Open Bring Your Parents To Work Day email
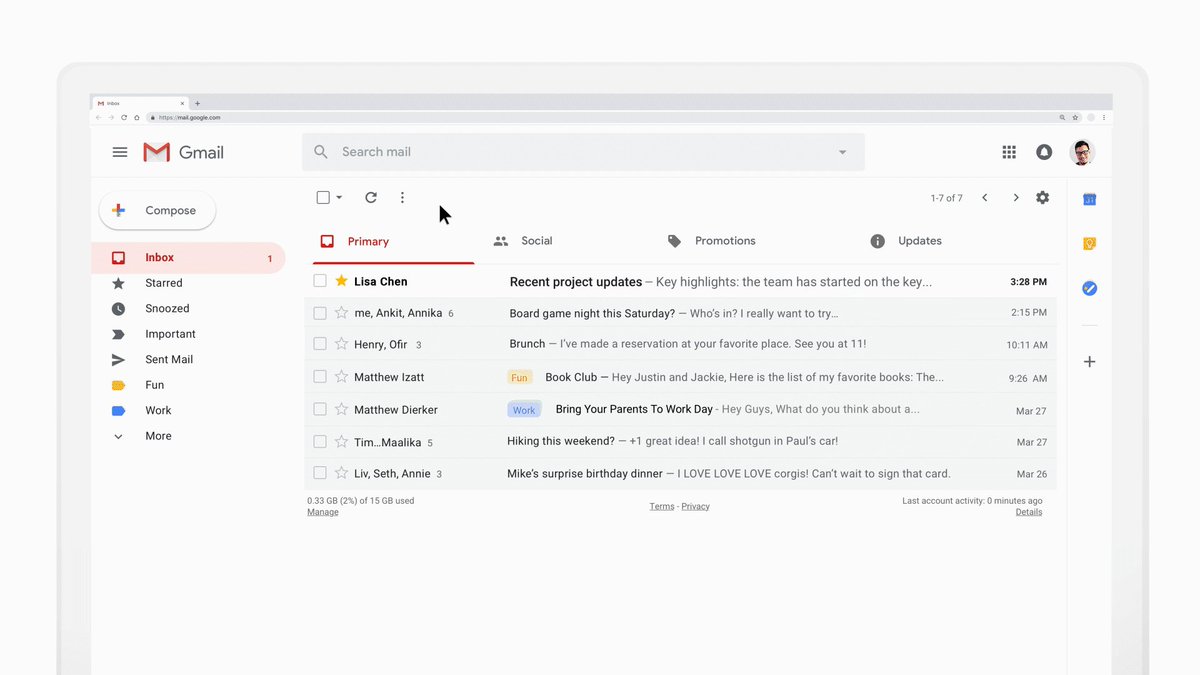 (x=681, y=409)
